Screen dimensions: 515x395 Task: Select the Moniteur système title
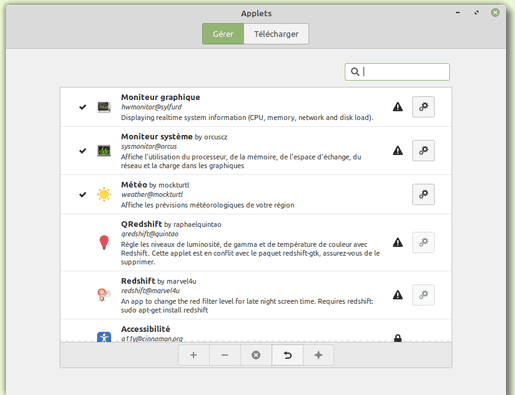pyautogui.click(x=157, y=137)
